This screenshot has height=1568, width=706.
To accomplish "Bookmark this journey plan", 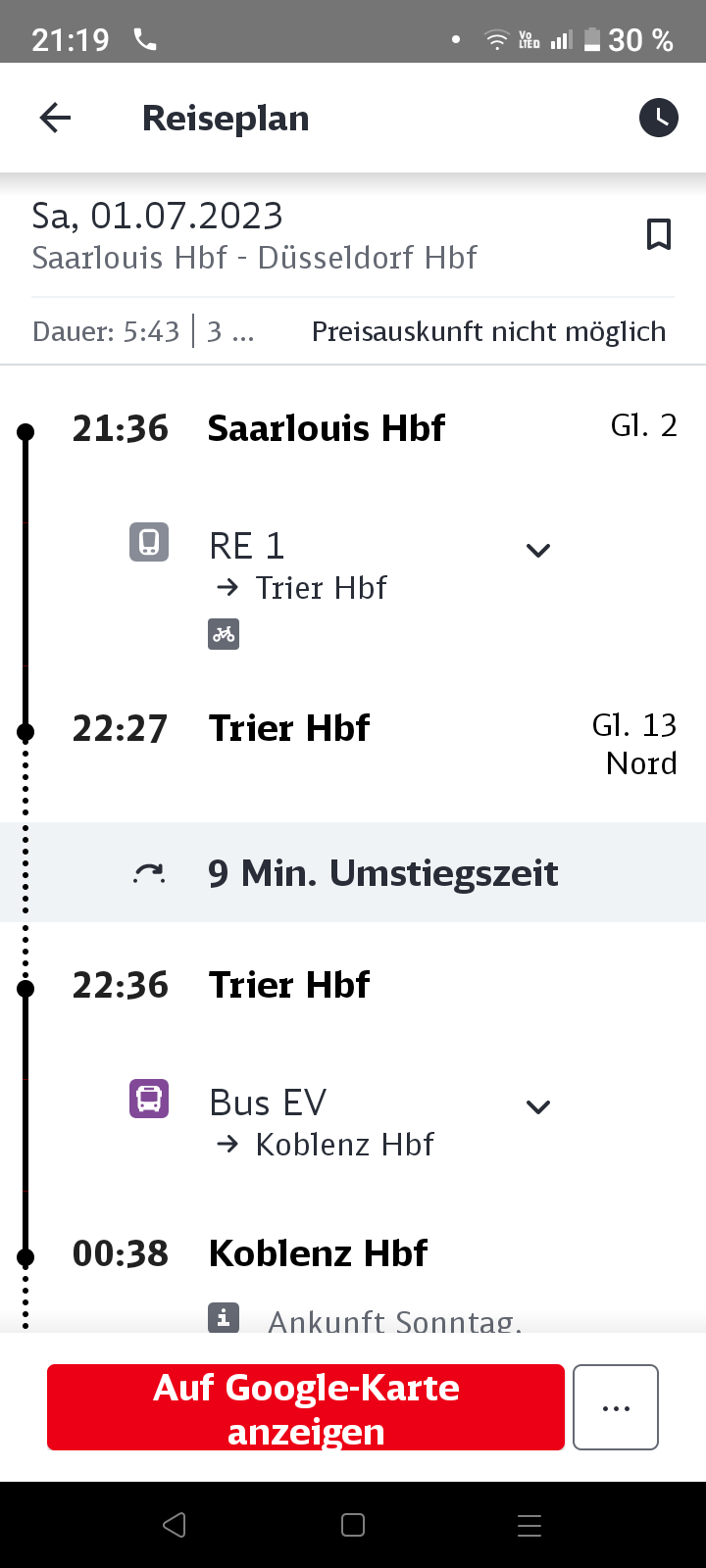I will (x=659, y=234).
